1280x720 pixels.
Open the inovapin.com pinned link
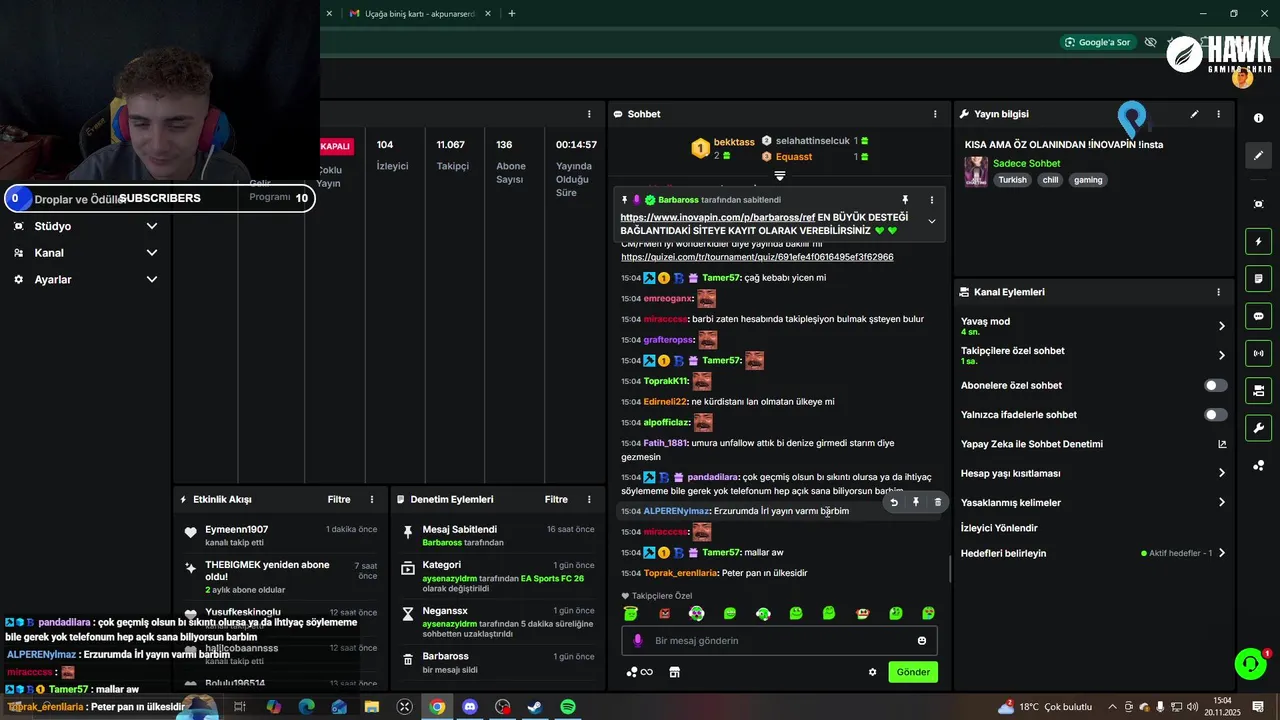tap(717, 217)
